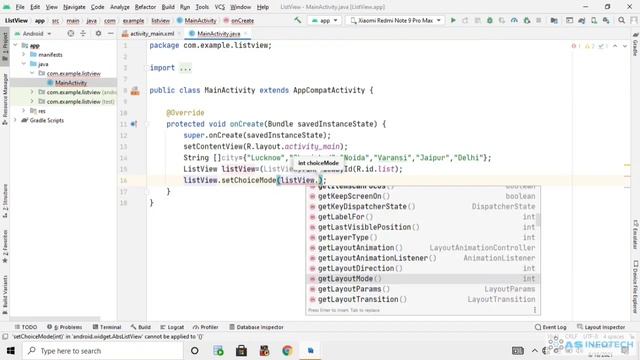Screen dimensions: 640x360
Task: Open the Problems tool window
Action: click(x=64, y=327)
